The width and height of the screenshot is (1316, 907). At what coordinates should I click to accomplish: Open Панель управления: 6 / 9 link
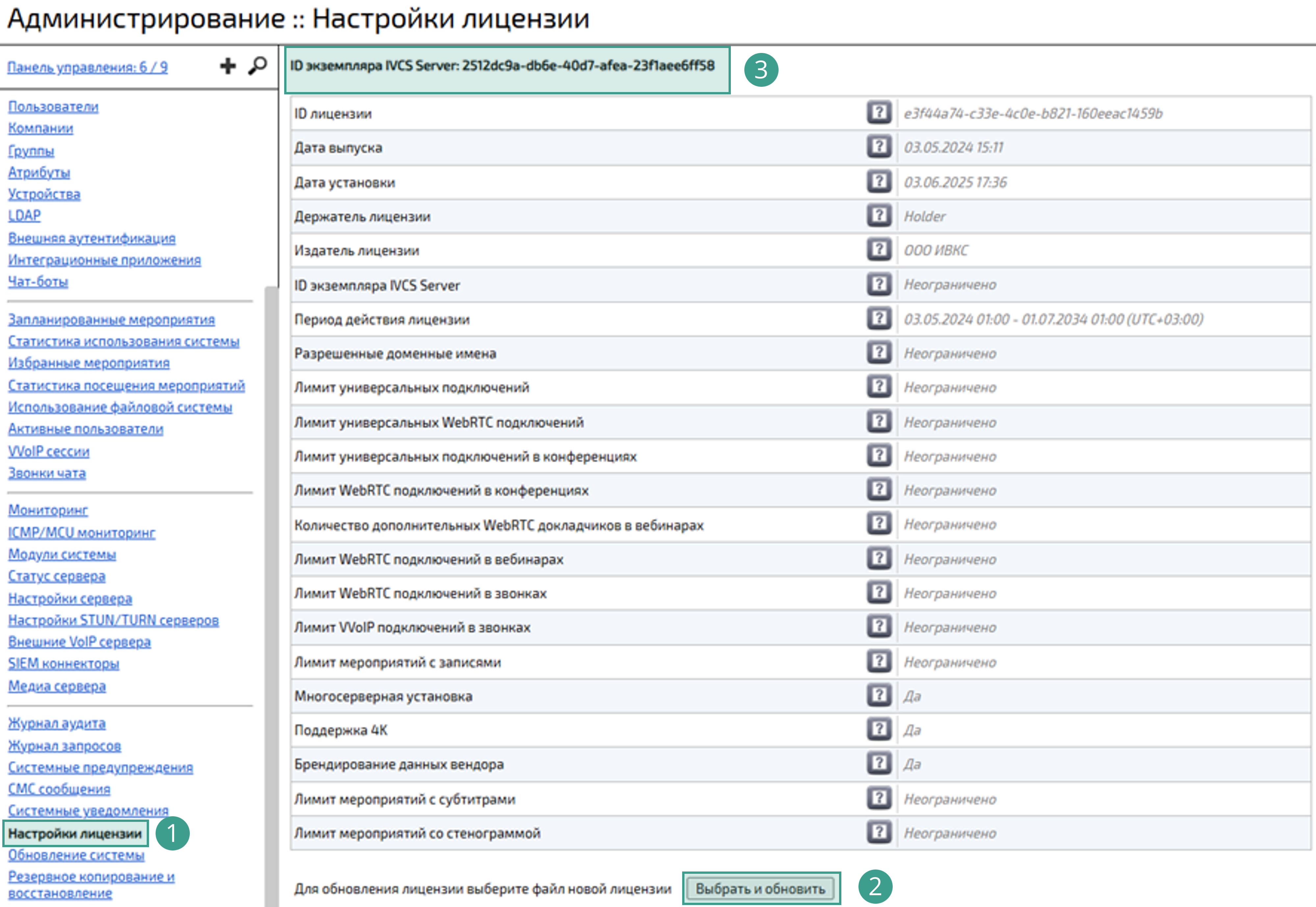87,67
